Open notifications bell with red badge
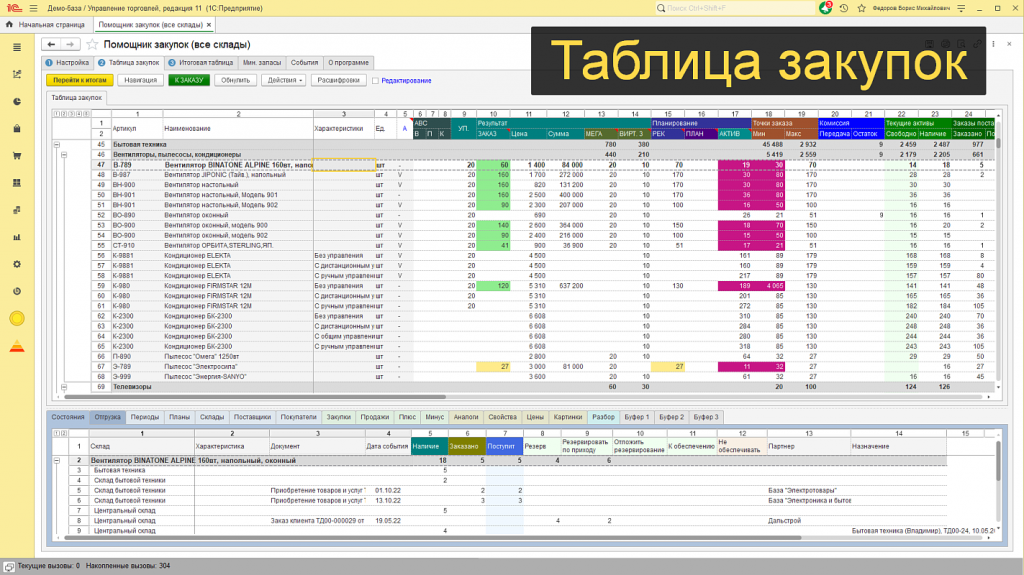 [x=825, y=8]
